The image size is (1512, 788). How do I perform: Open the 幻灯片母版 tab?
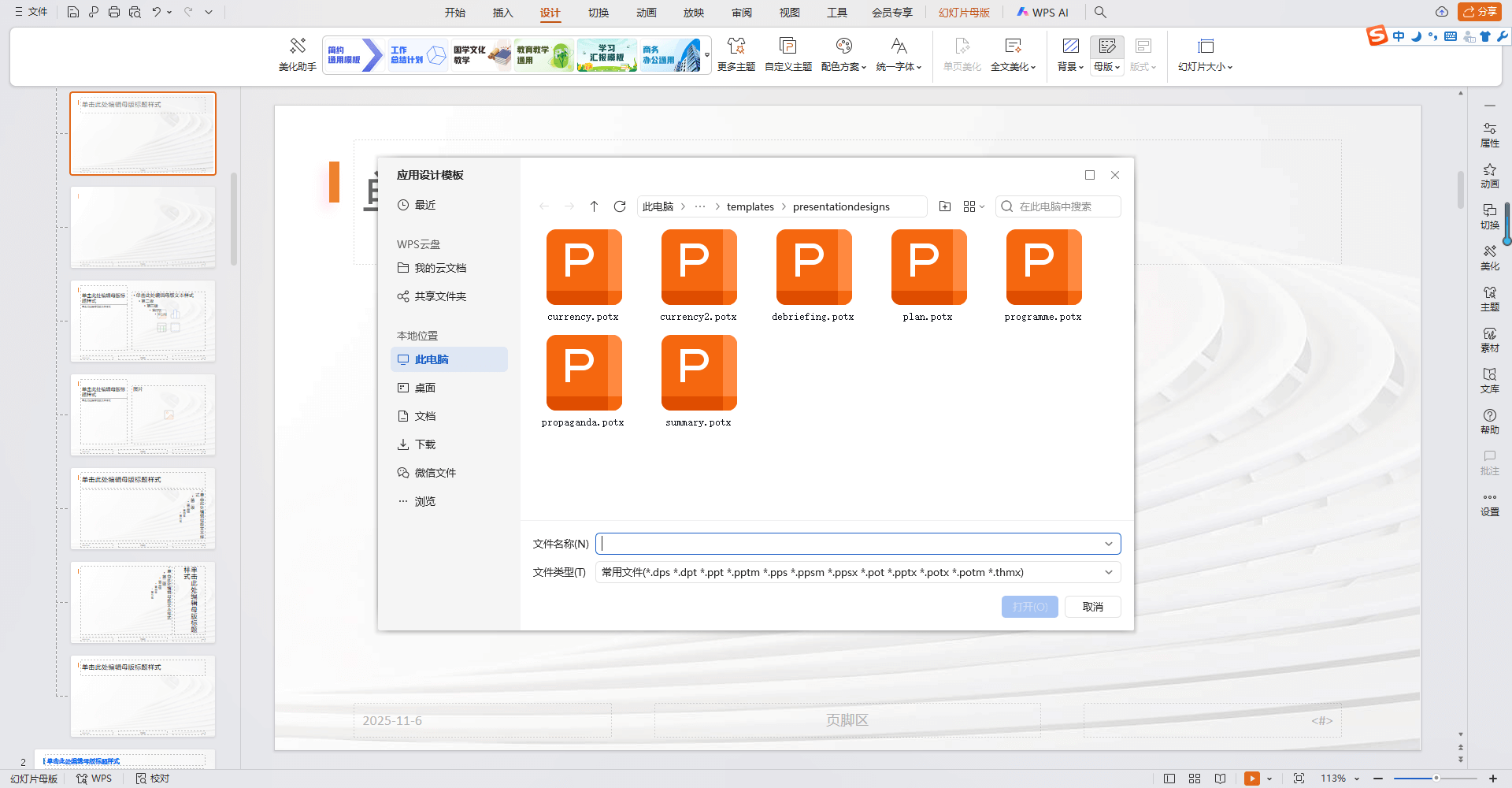coord(964,13)
